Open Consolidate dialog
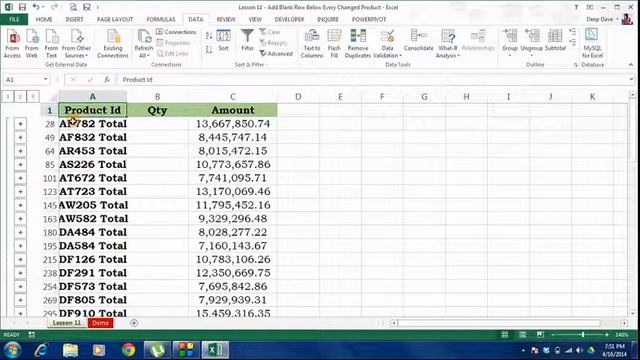 click(418, 40)
